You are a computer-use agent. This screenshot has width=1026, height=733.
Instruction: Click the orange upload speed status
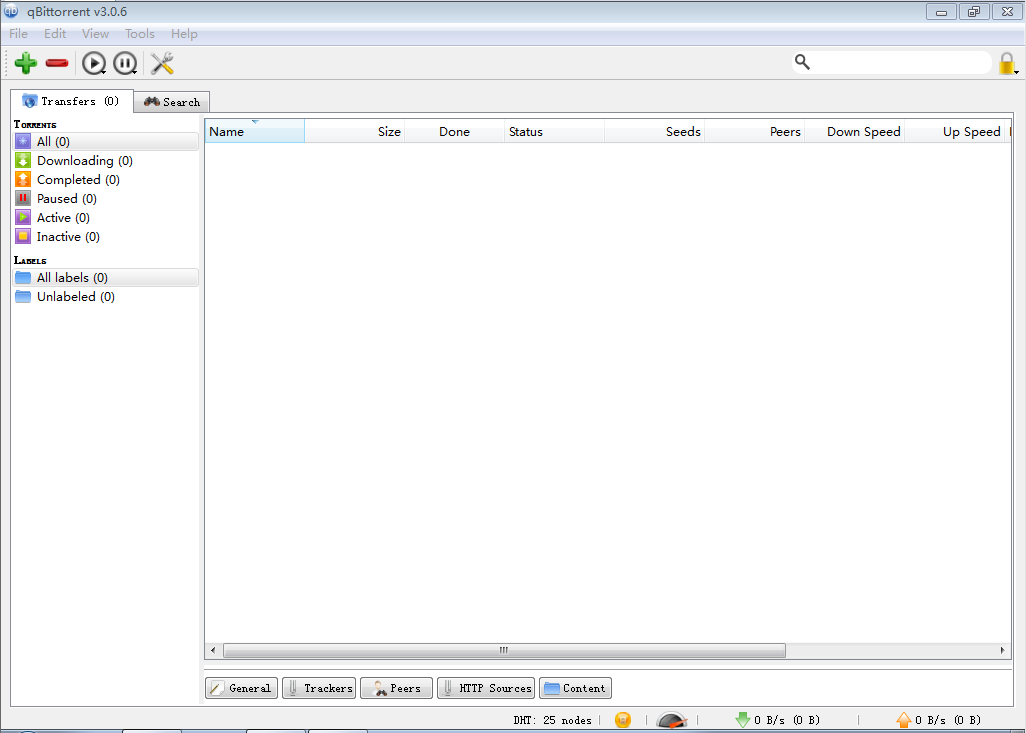click(938, 720)
